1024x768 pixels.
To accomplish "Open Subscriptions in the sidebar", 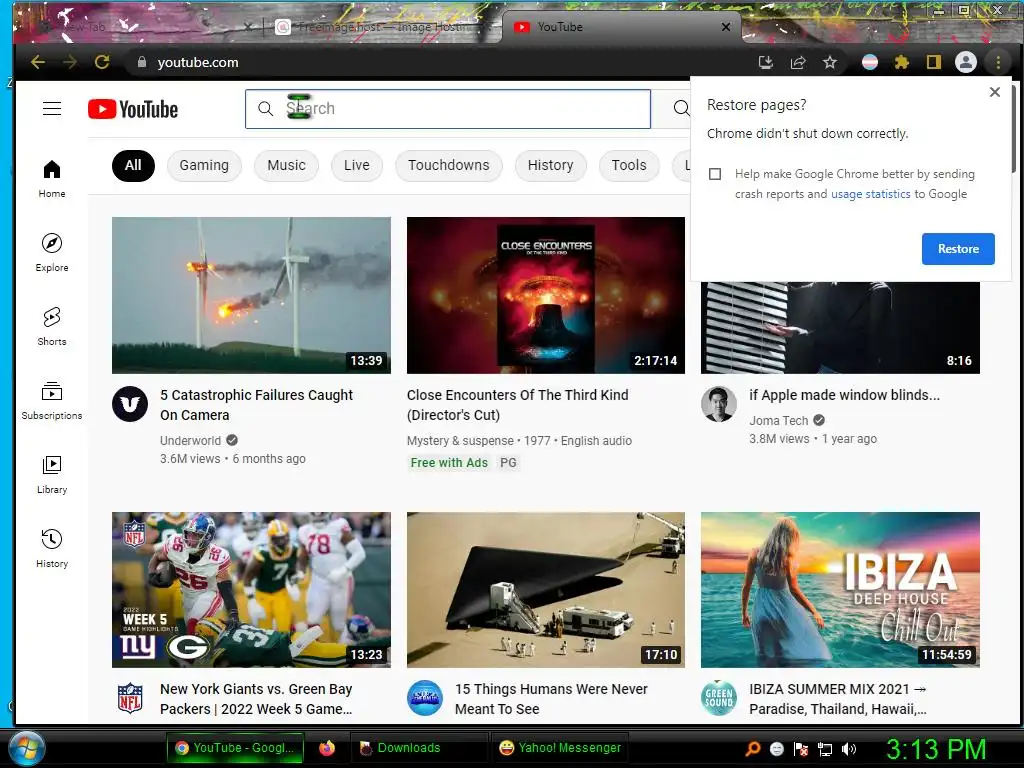I will [52, 400].
